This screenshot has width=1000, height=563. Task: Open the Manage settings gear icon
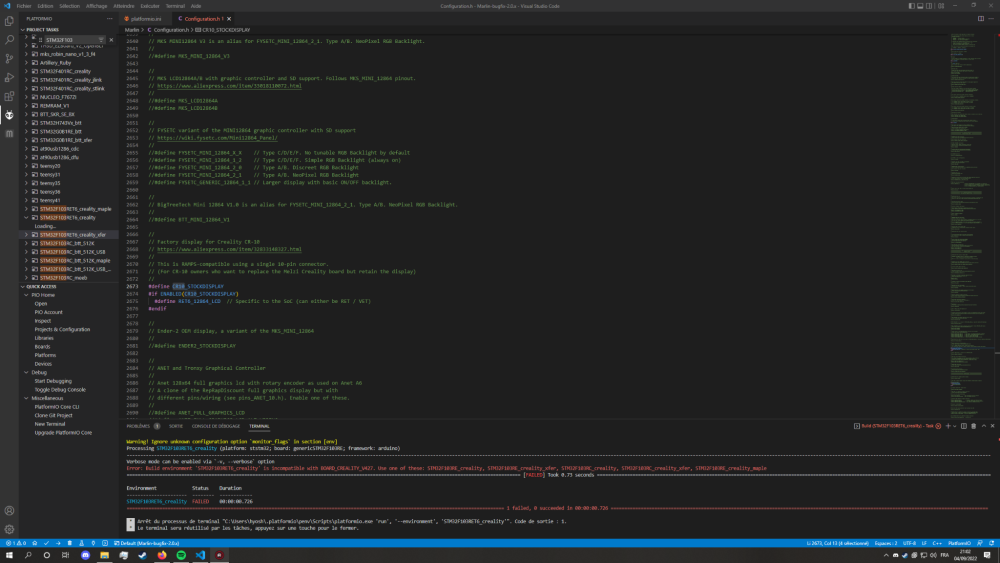tap(9, 529)
